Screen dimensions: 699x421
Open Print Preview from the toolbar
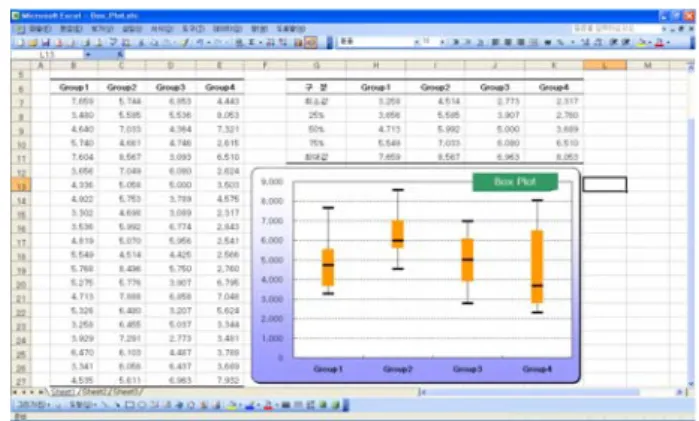[99, 42]
